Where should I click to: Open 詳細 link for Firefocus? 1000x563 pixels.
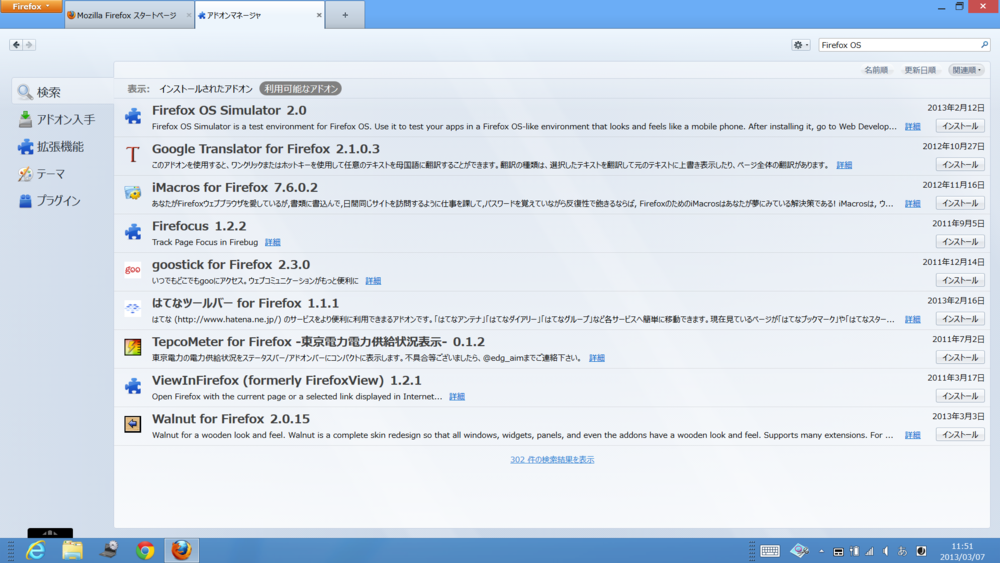(272, 242)
